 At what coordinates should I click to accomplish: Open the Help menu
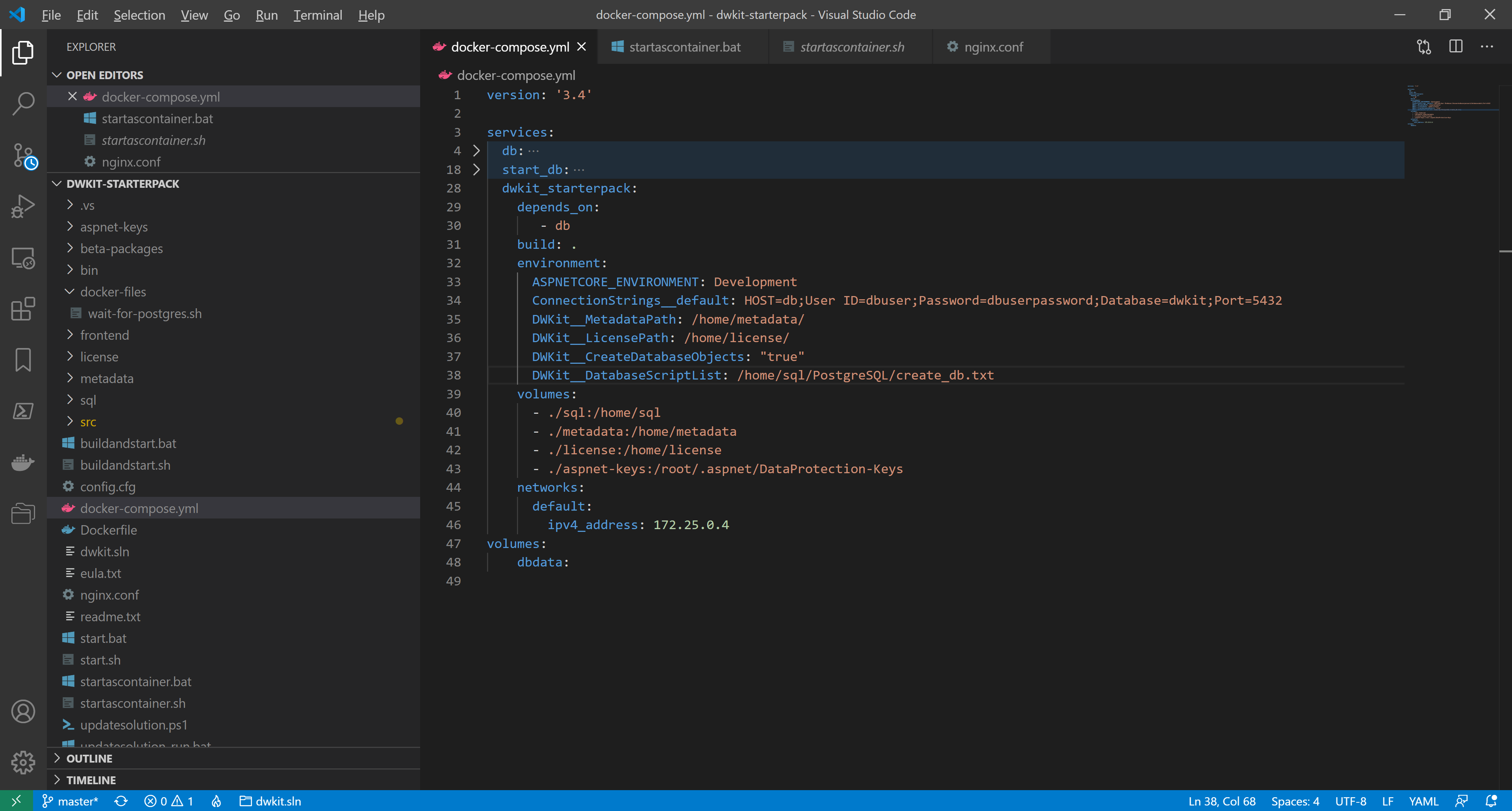[371, 15]
